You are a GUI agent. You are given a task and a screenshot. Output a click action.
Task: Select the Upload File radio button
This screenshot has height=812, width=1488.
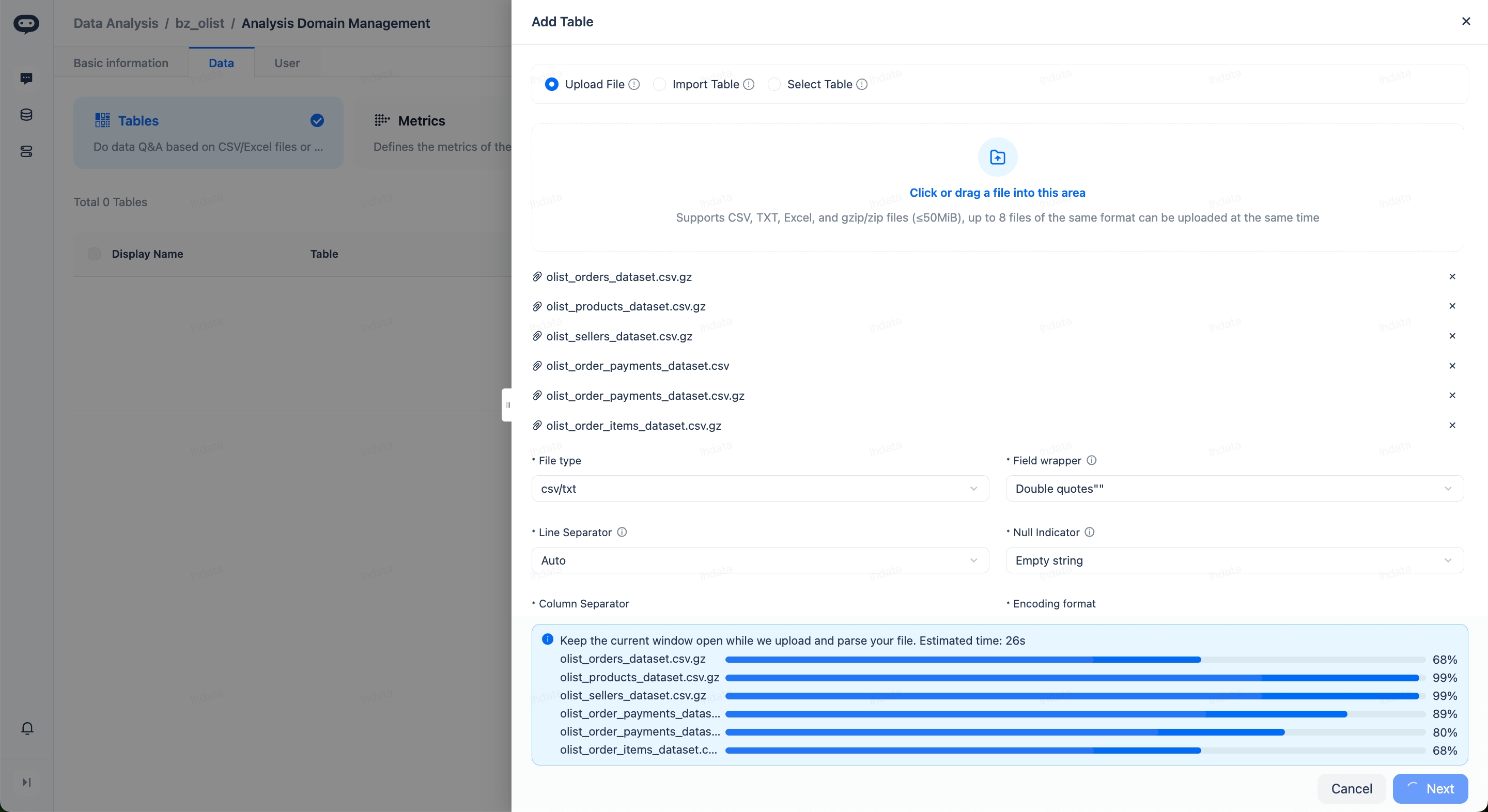552,84
